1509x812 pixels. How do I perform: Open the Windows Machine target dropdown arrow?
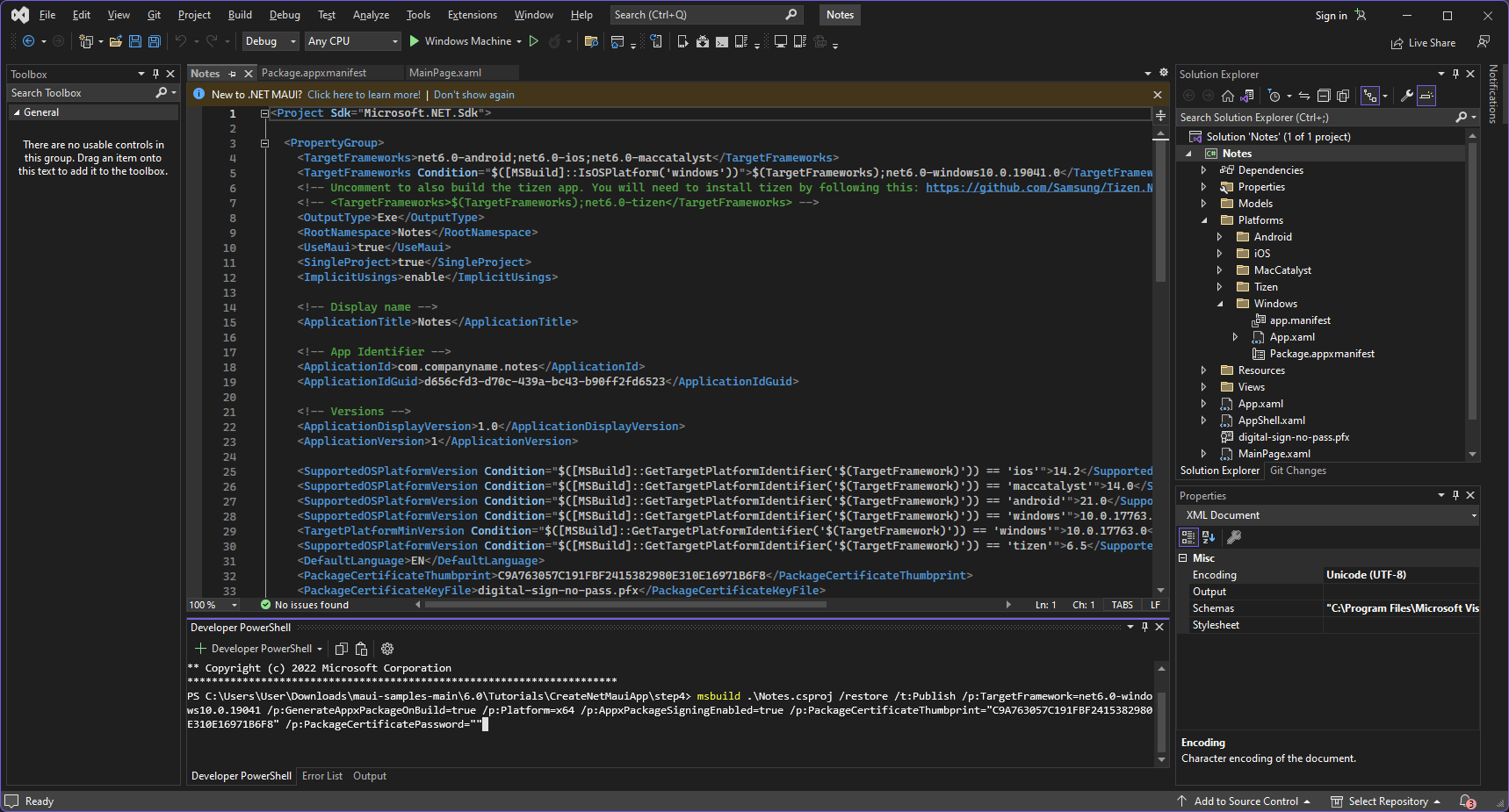[x=519, y=41]
